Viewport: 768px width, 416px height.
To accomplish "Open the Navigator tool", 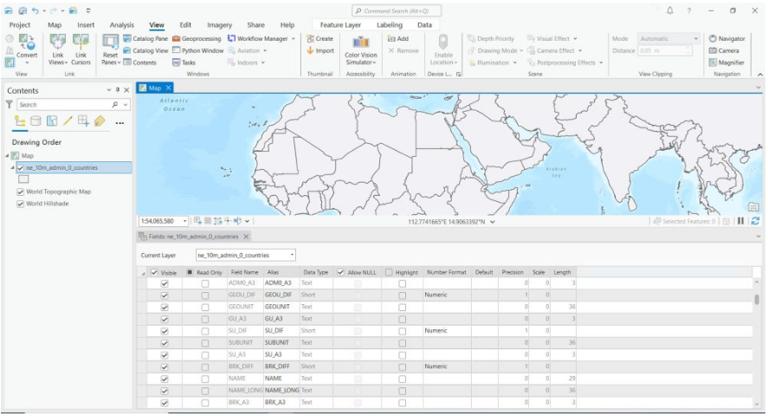I will 727,38.
